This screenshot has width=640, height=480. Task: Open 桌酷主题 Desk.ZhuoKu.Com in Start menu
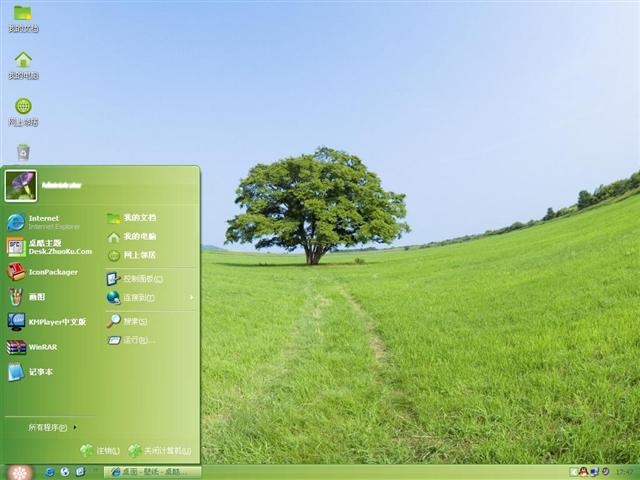click(50, 247)
